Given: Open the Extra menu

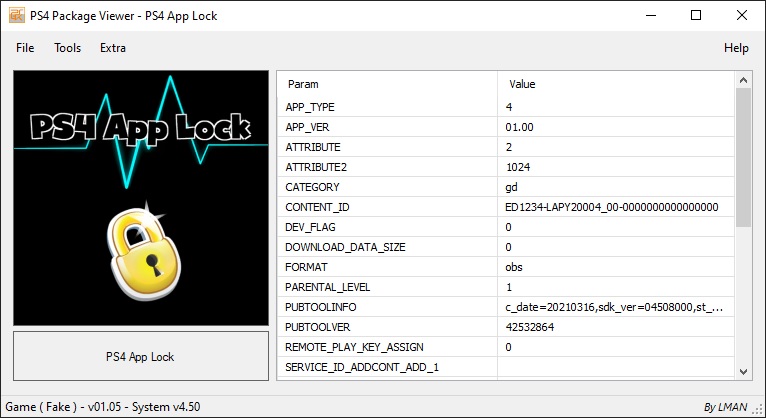Looking at the screenshot, I should (113, 48).
